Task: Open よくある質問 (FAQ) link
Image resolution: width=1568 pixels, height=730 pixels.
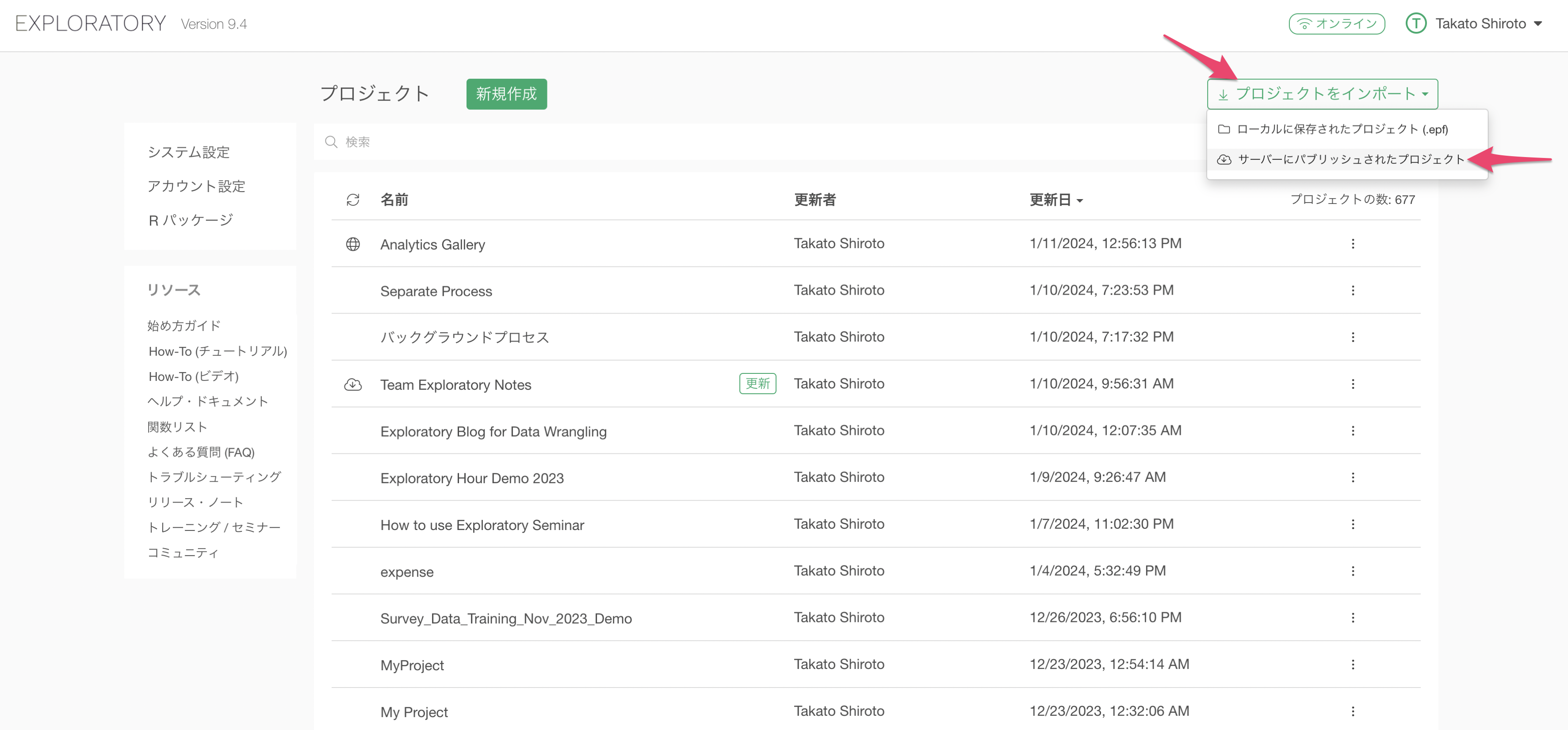Action: coord(201,452)
